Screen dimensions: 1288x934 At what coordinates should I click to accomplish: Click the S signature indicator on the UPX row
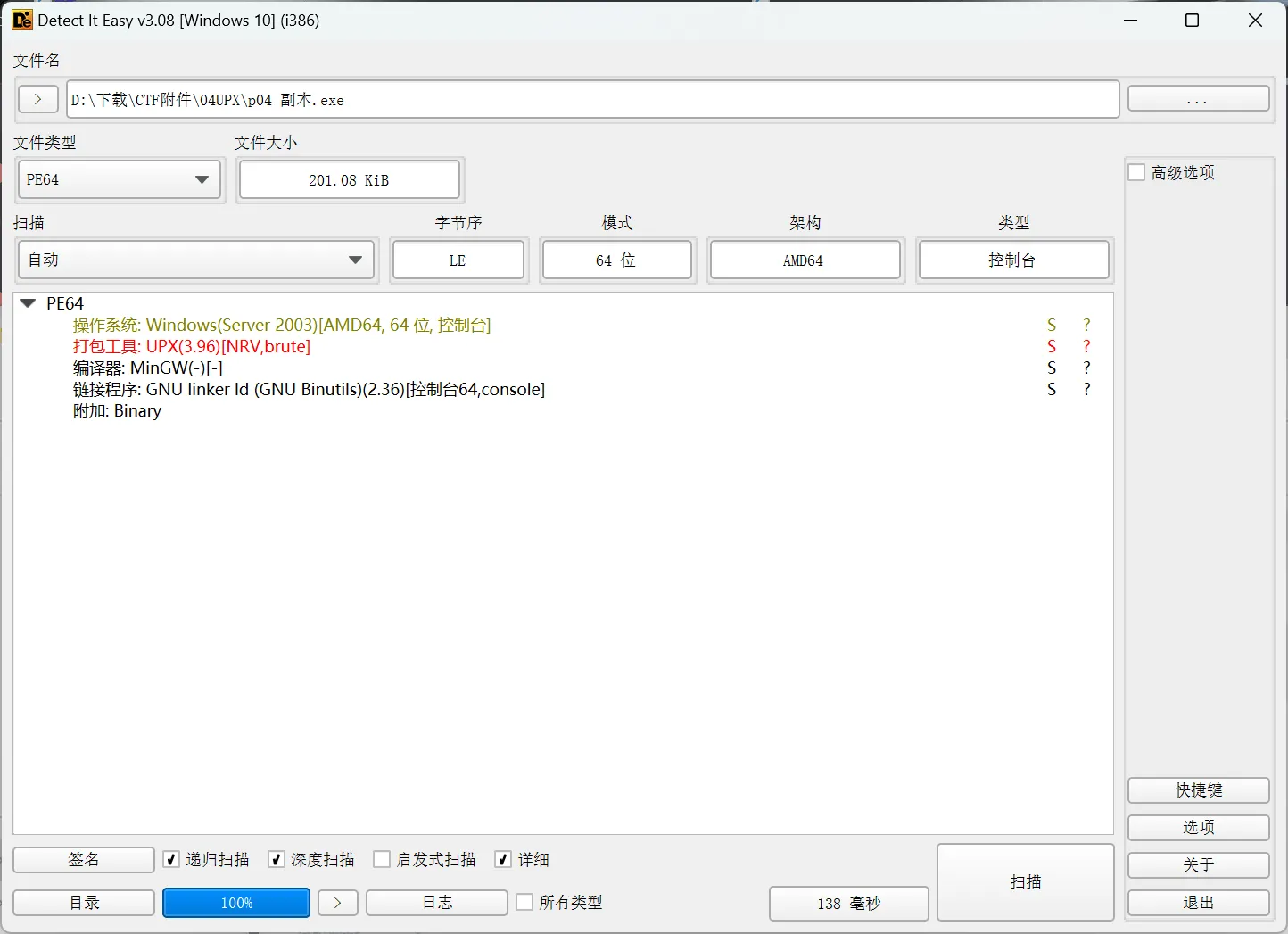click(1052, 346)
